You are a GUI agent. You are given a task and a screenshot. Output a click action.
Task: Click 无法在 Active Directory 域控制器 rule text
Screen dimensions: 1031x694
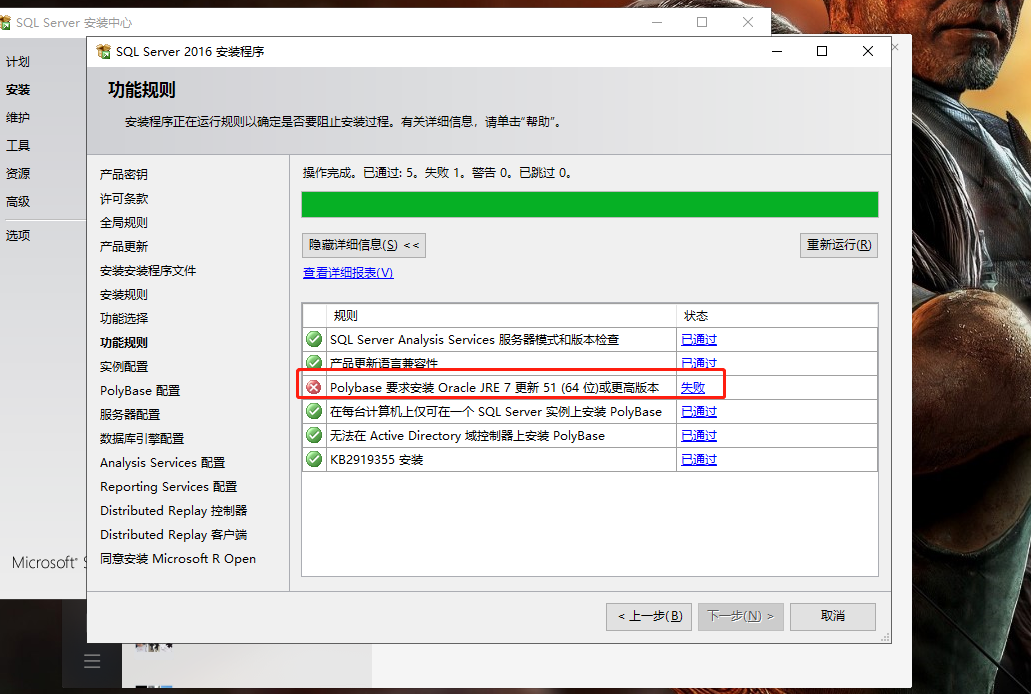coord(467,435)
